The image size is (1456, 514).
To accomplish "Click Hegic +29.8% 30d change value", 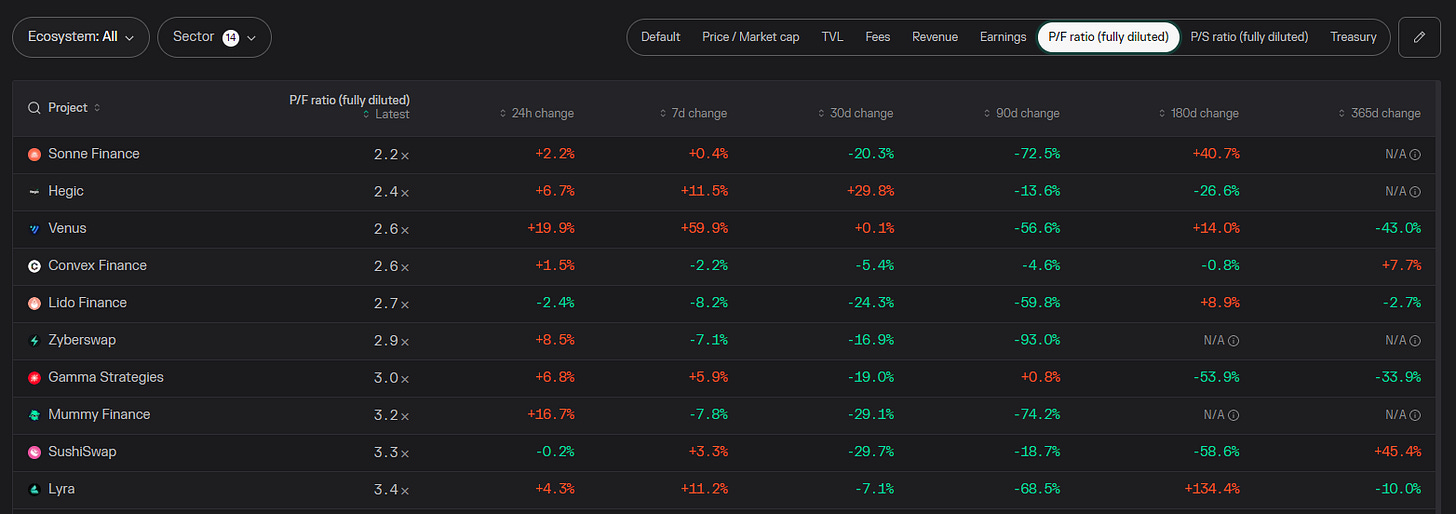I will coord(870,191).
